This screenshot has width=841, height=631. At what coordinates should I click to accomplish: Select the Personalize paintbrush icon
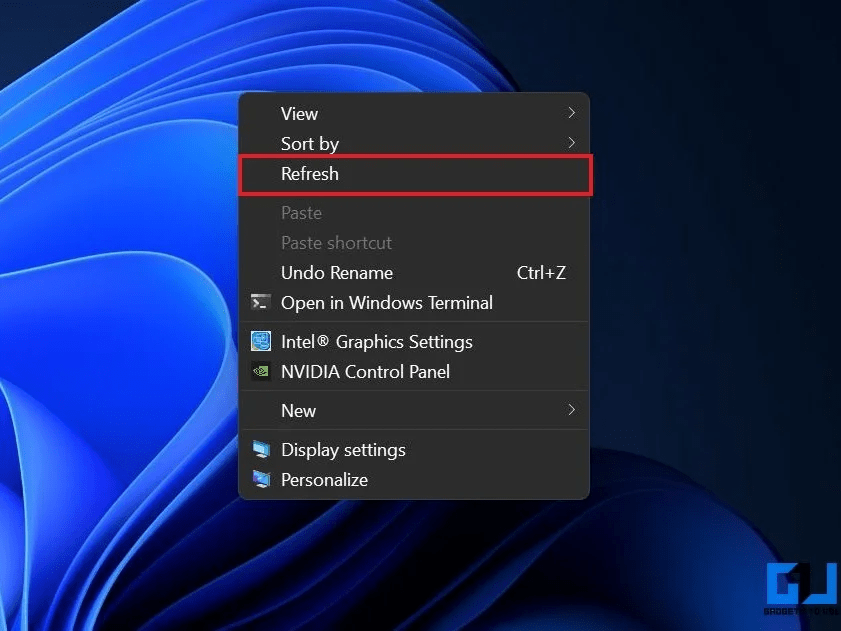click(x=260, y=480)
